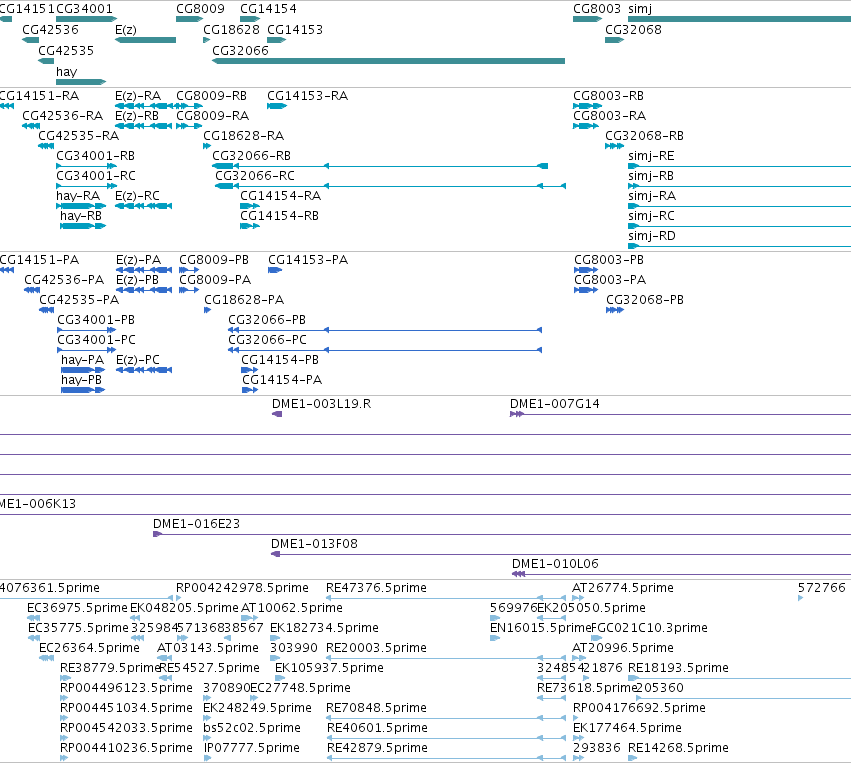
Task: Click protein CG14154-PB
Action: 280,360
